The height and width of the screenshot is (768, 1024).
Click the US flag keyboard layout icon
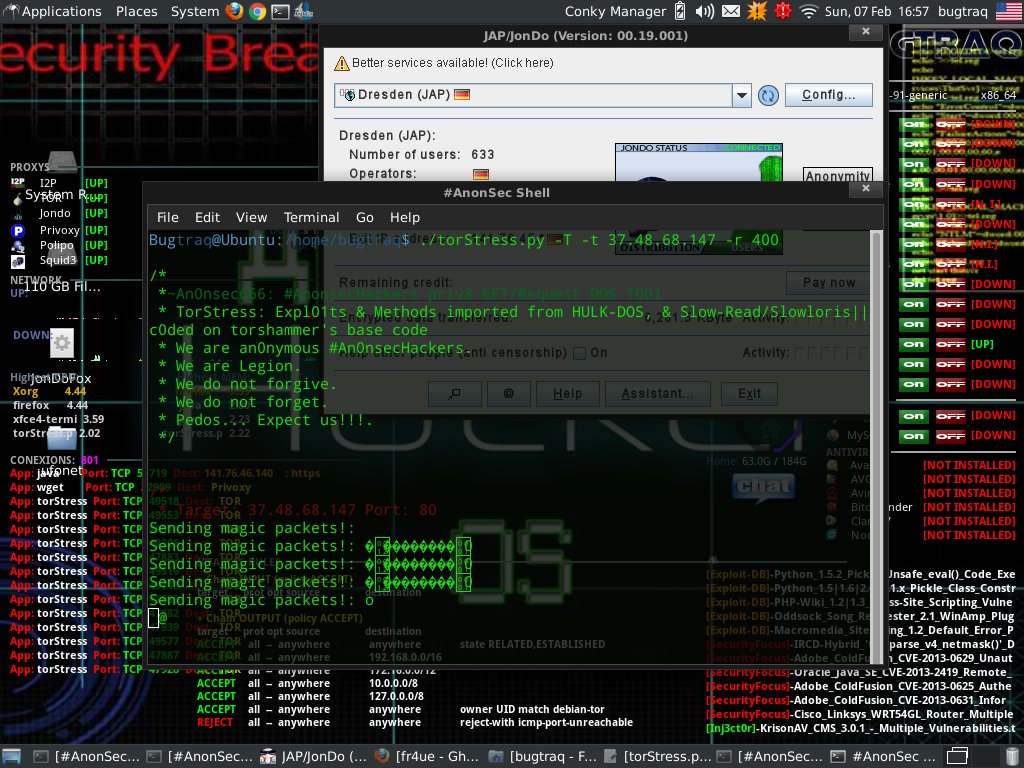1008,11
